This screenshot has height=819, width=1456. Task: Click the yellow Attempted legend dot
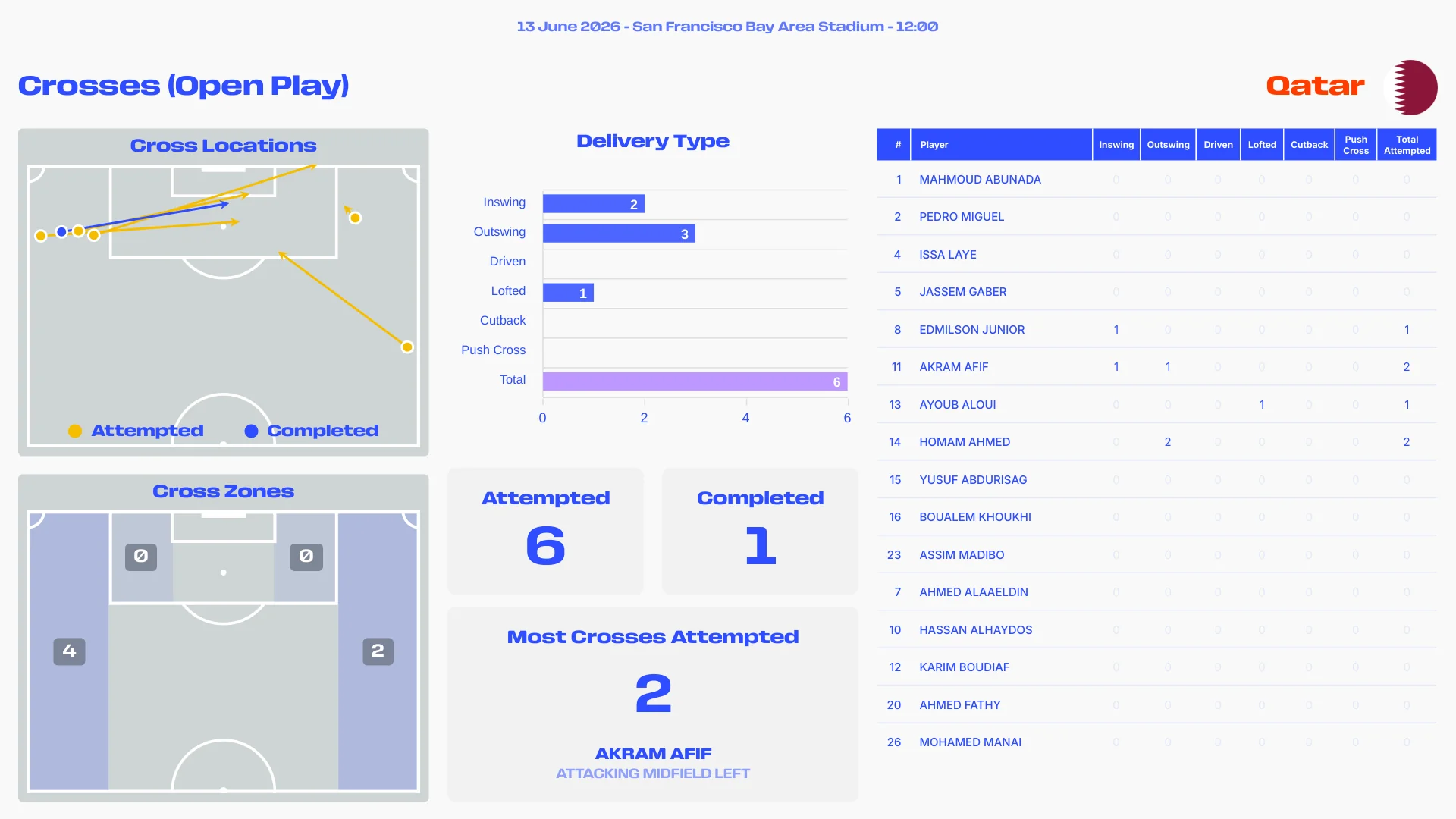tap(75, 431)
